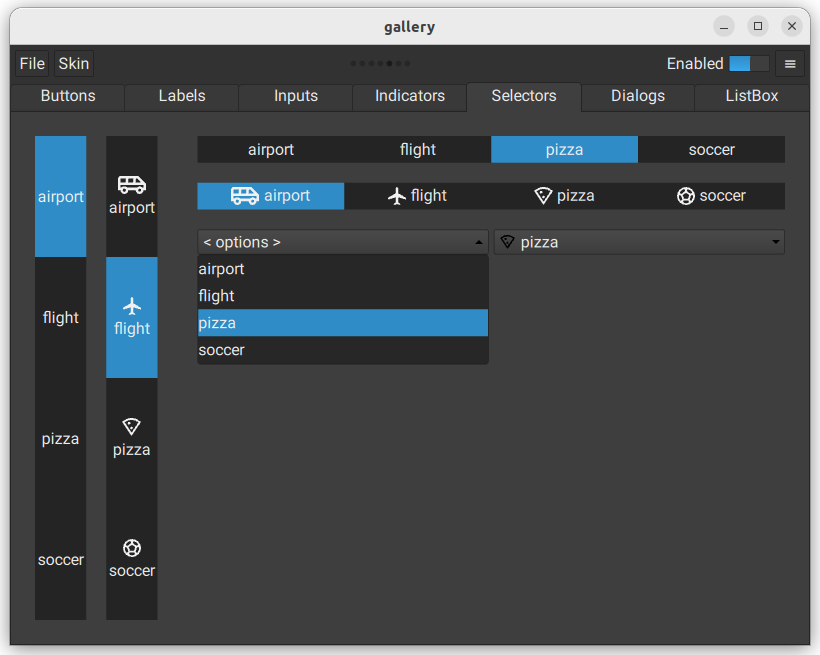This screenshot has height=655, width=820.
Task: Switch to the Indicators tab
Action: tap(410, 96)
